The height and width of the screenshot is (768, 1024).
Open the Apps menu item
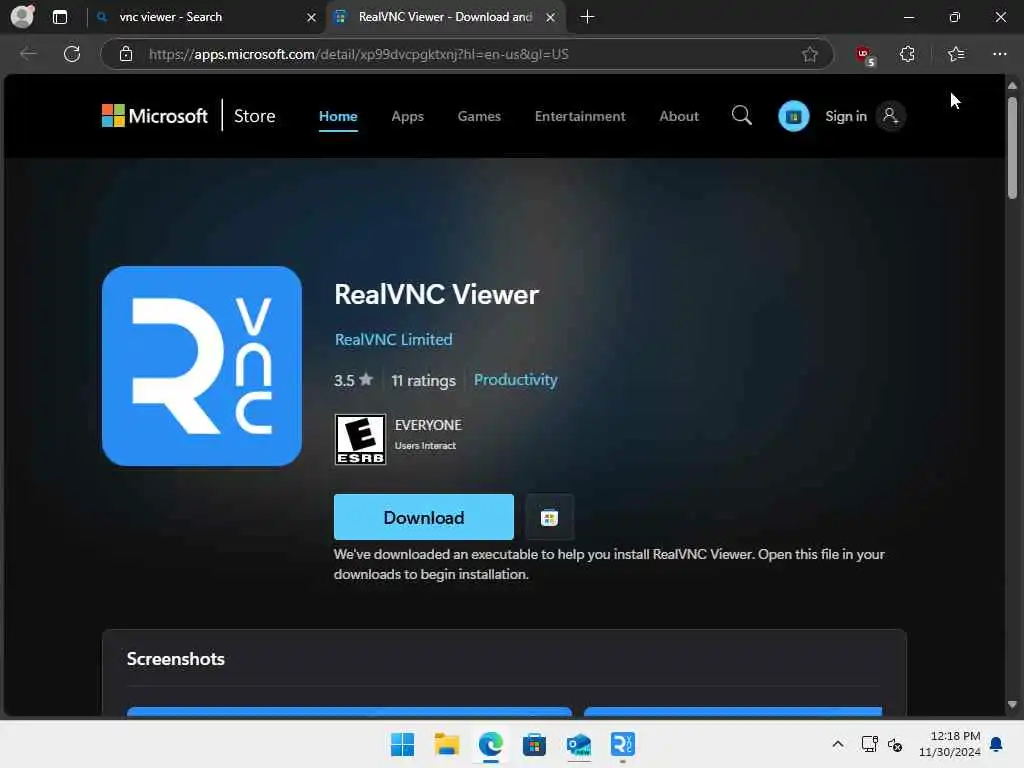(408, 116)
